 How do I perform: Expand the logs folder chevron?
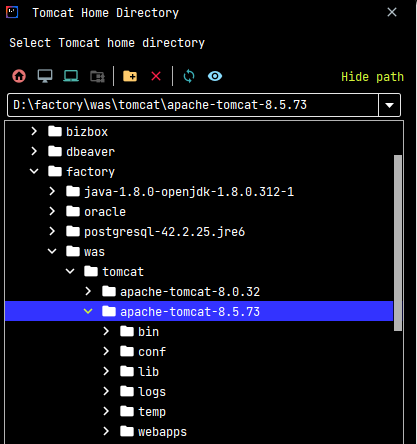[x=106, y=391]
